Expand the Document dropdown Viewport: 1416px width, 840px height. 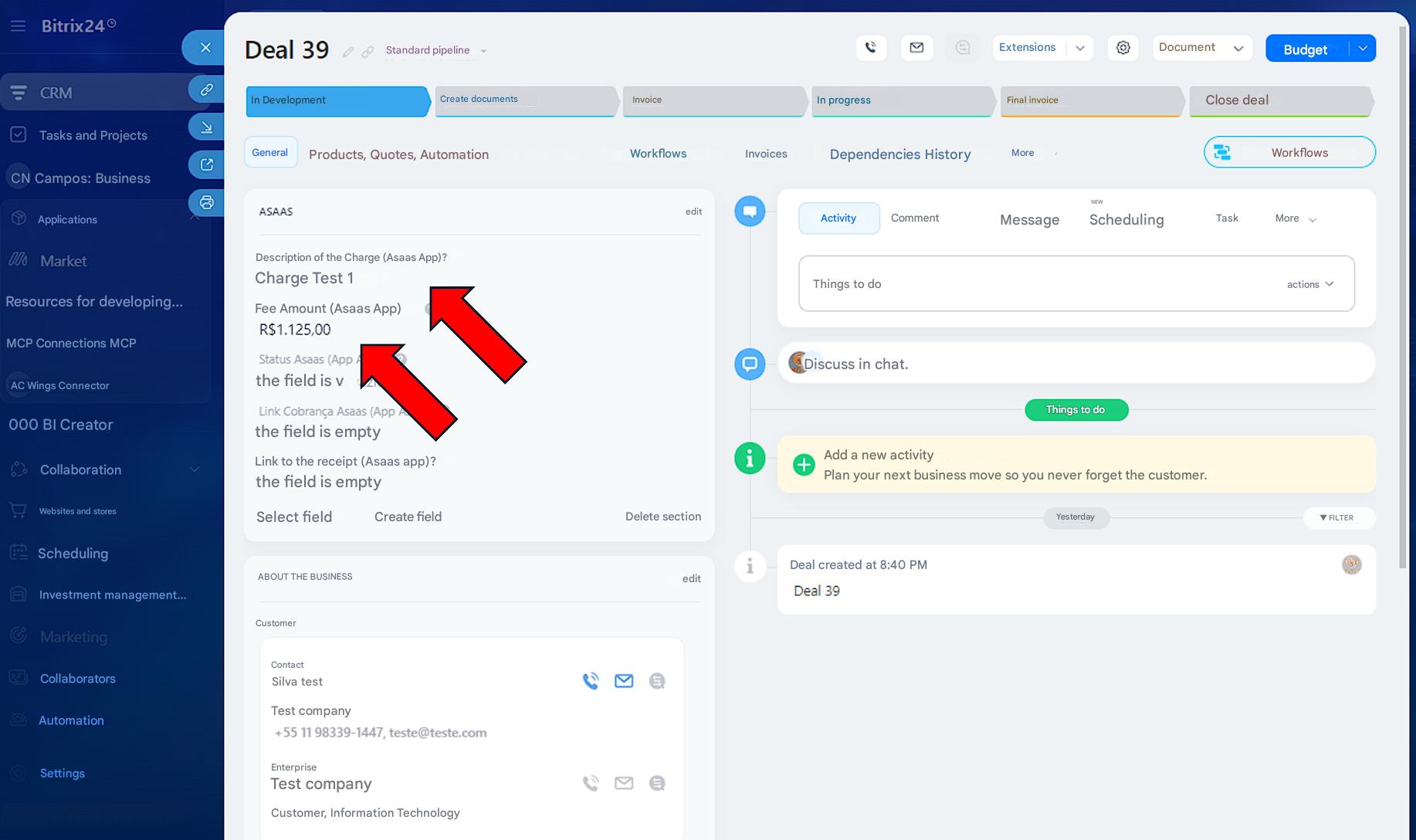(1201, 48)
